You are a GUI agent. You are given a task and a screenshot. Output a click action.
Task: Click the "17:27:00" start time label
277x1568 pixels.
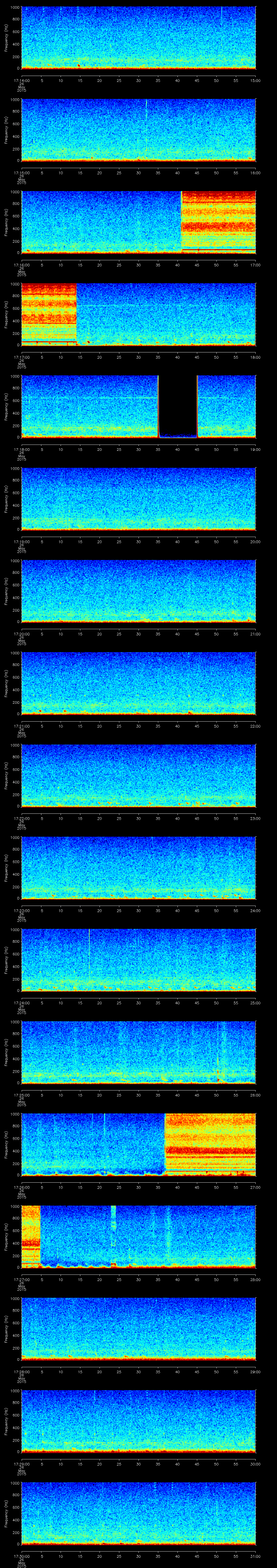point(21,1279)
